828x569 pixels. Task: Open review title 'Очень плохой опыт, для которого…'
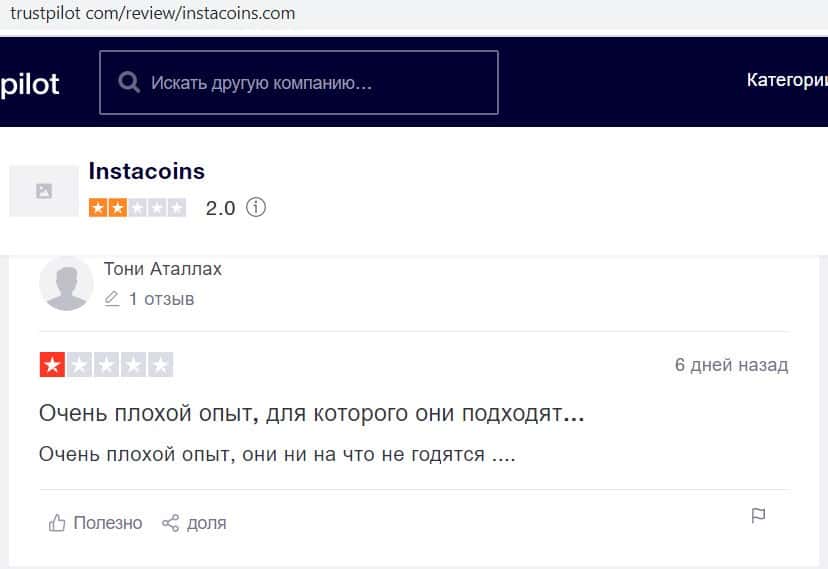click(312, 413)
